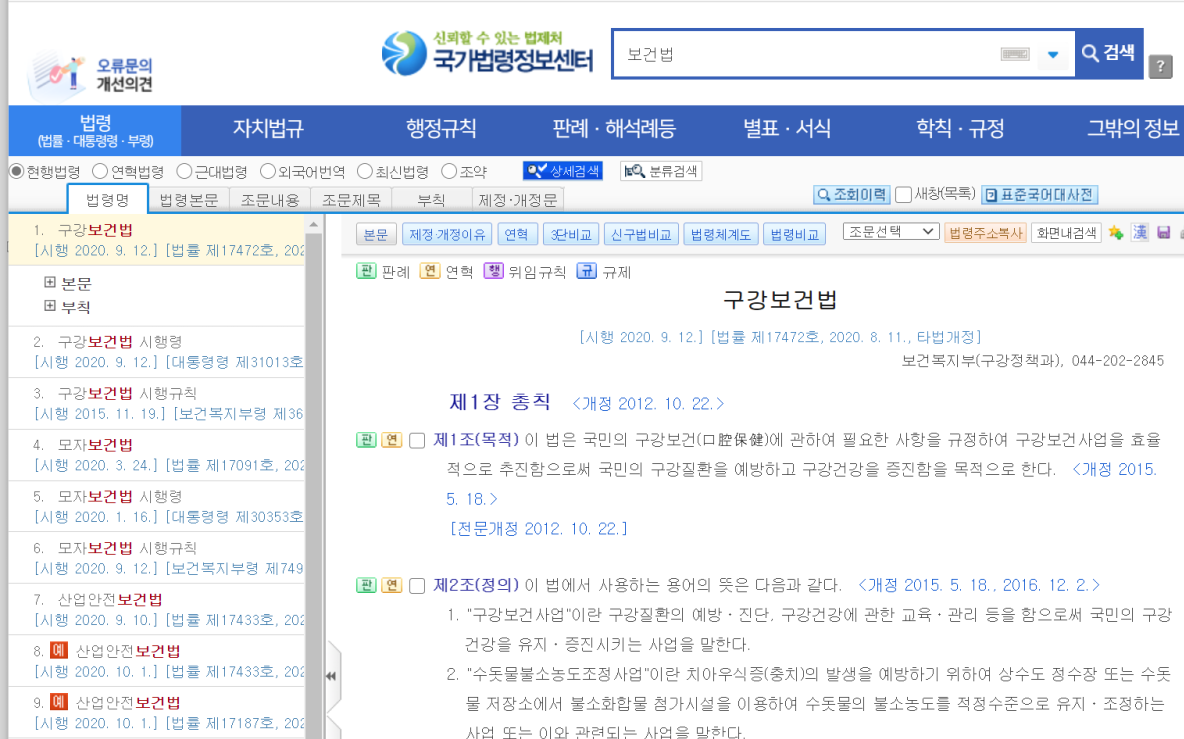Click the 신구법비교 toolbar button
Screen dimensions: 1184x739
pos(641,234)
